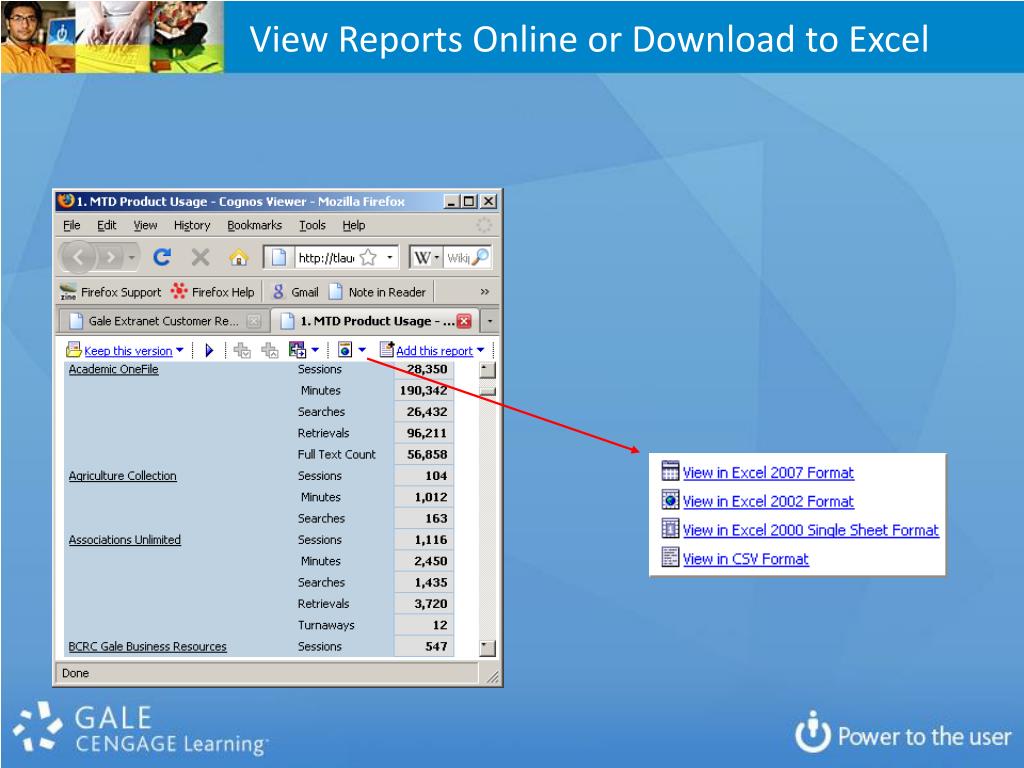Screen dimensions: 1024x768
Task: Click the Firefox forward arrow button
Action: point(111,258)
